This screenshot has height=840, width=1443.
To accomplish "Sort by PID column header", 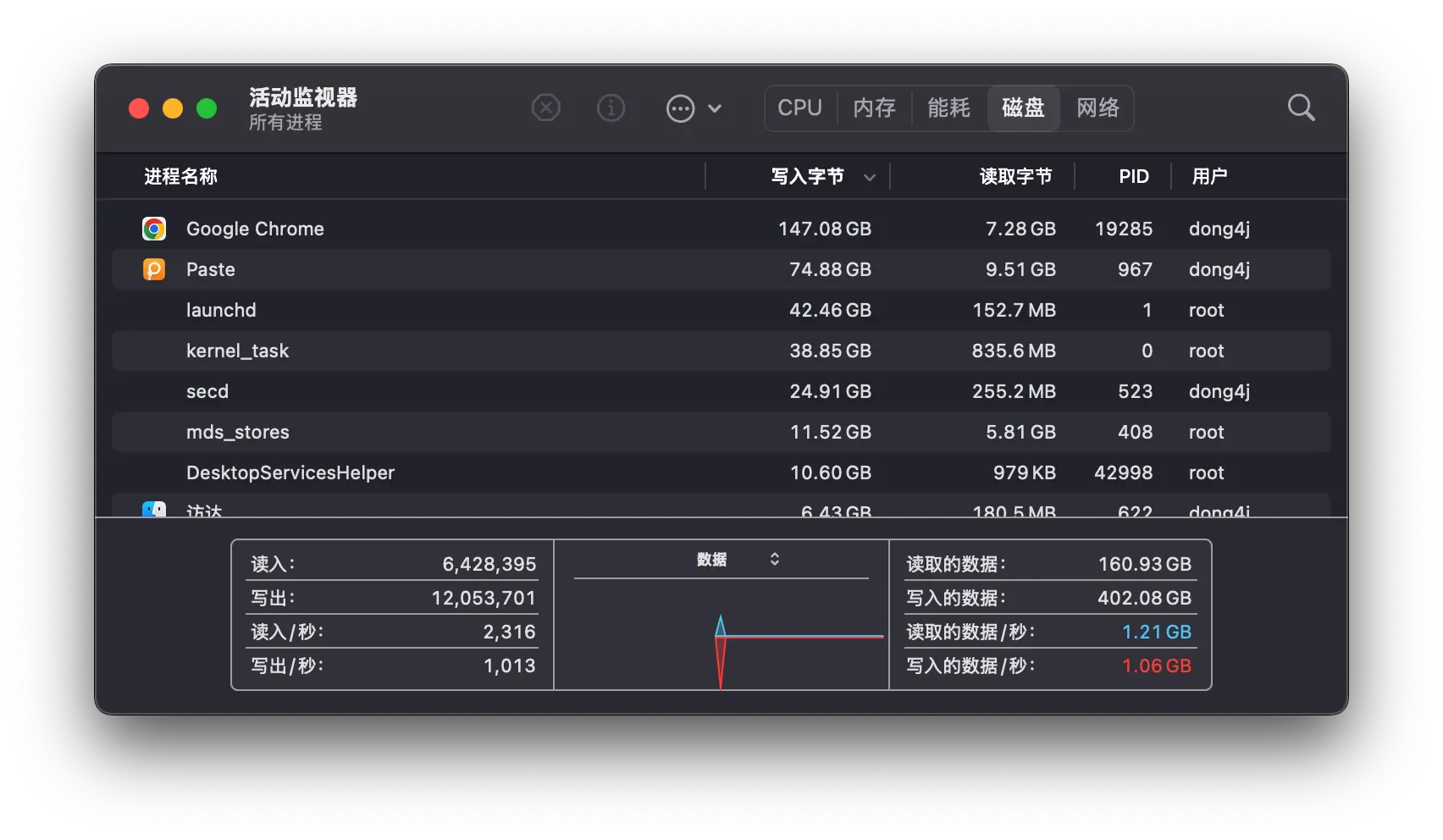I will pos(1133,177).
